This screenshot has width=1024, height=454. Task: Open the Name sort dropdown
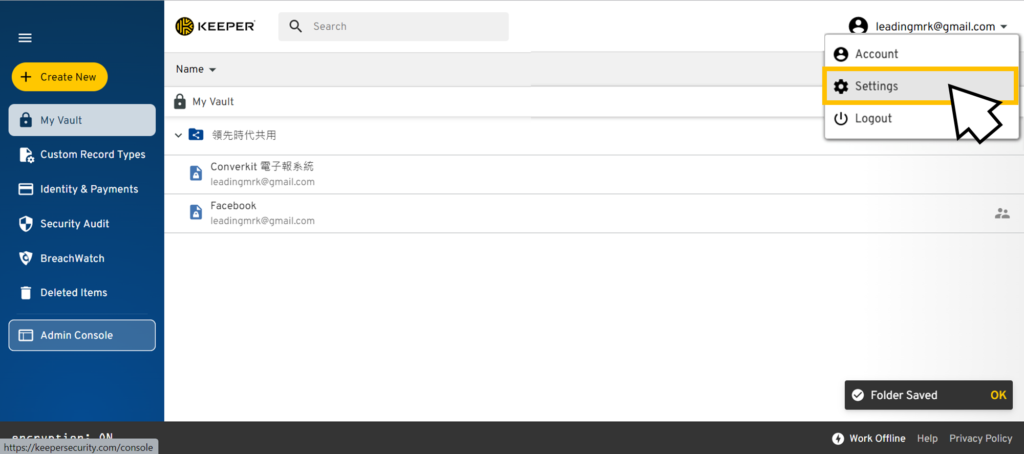(x=196, y=69)
